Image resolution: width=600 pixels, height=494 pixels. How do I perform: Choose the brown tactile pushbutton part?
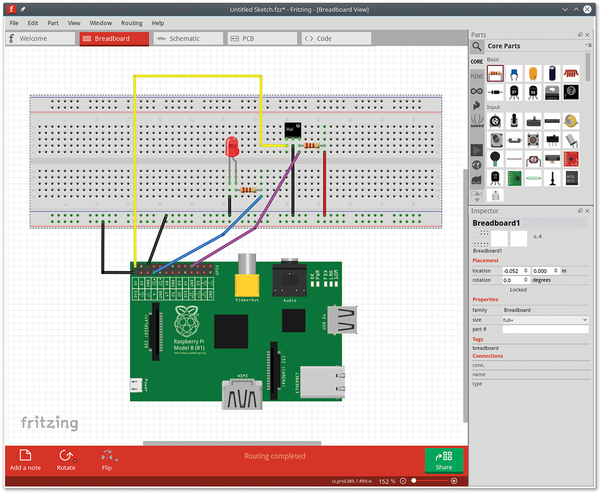533,140
